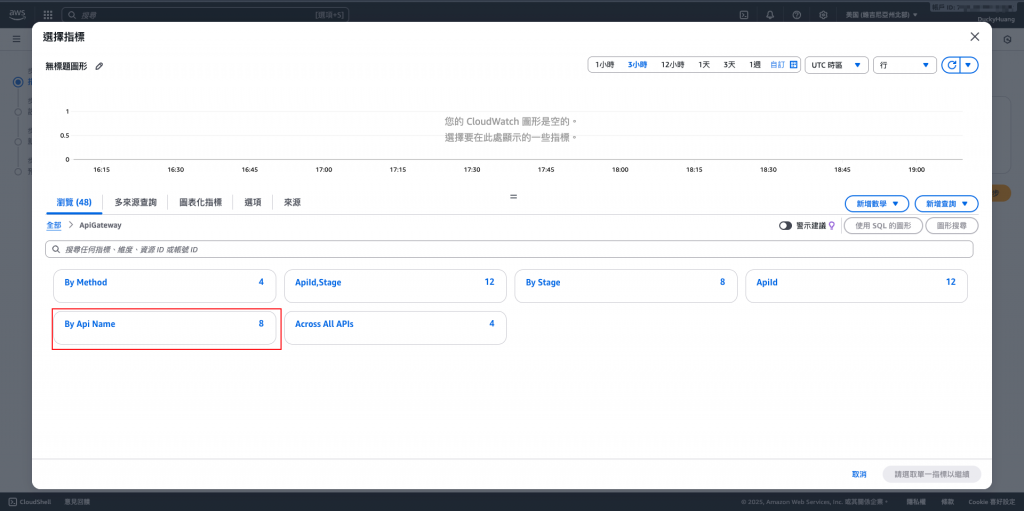The width and height of the screenshot is (1024, 511).
Task: Open settings gear icon in header
Action: click(x=824, y=14)
